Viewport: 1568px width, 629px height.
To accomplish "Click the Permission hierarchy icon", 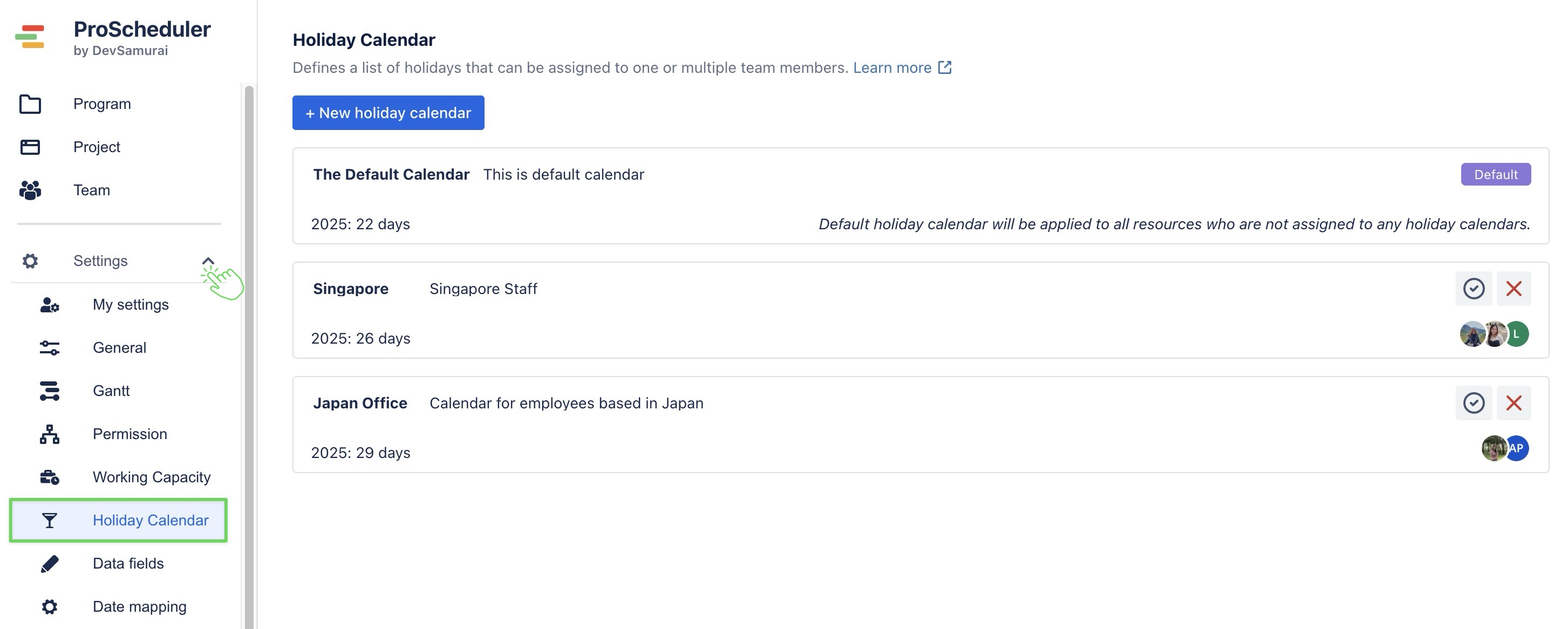I will pyautogui.click(x=49, y=434).
